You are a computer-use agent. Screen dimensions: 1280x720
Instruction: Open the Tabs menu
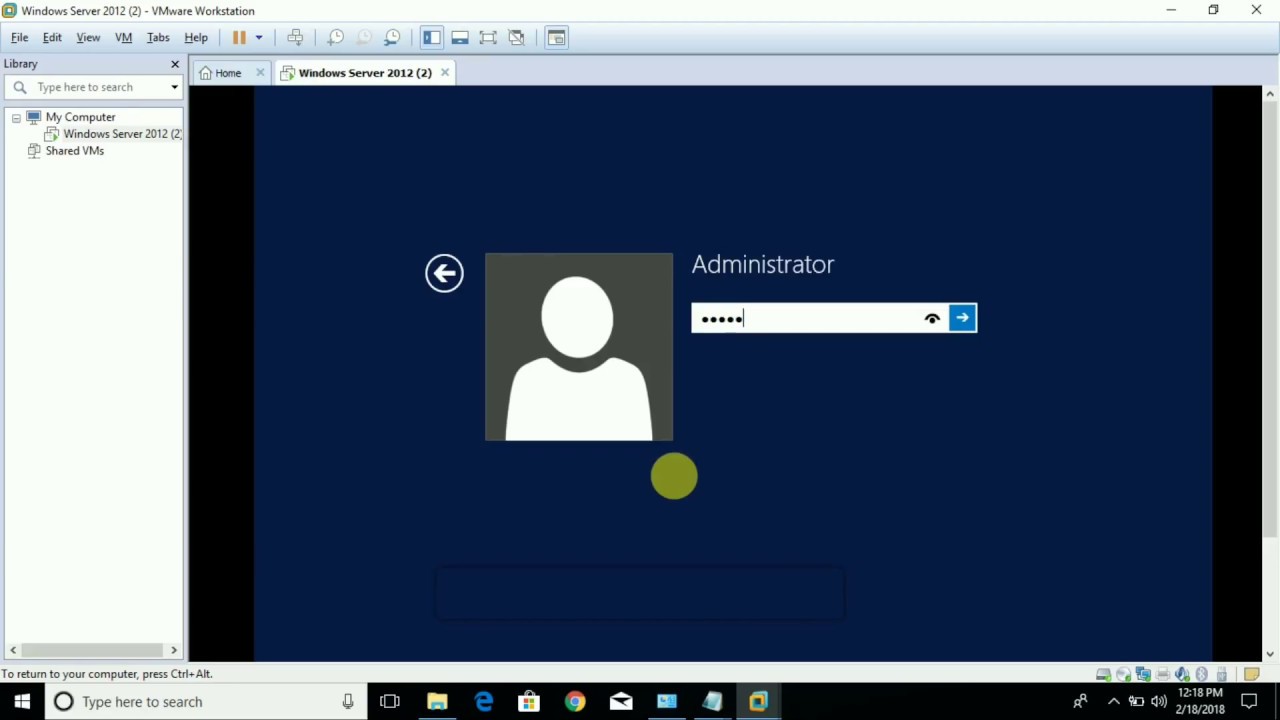158,37
